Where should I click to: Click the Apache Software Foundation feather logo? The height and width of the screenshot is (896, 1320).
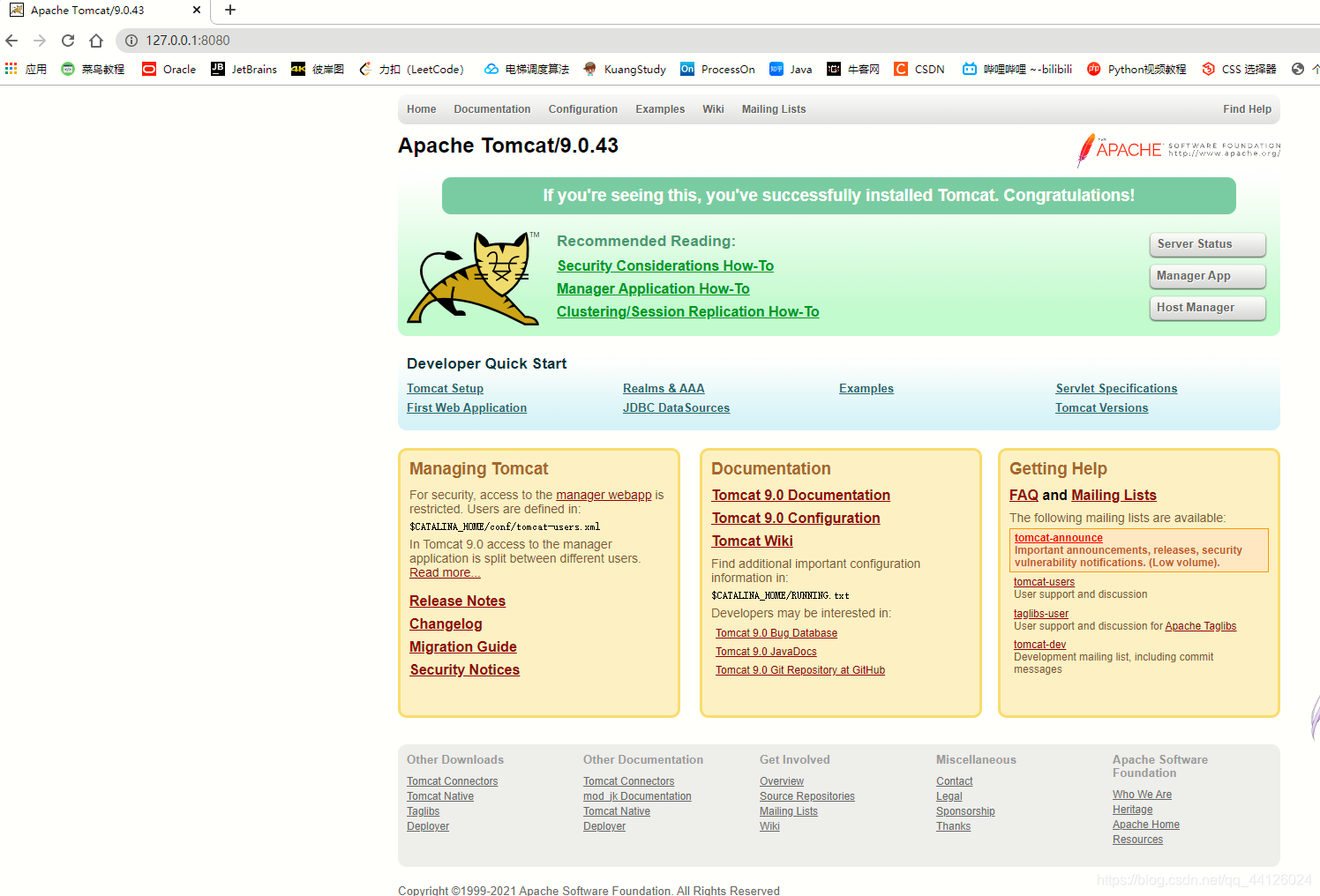point(1178,150)
